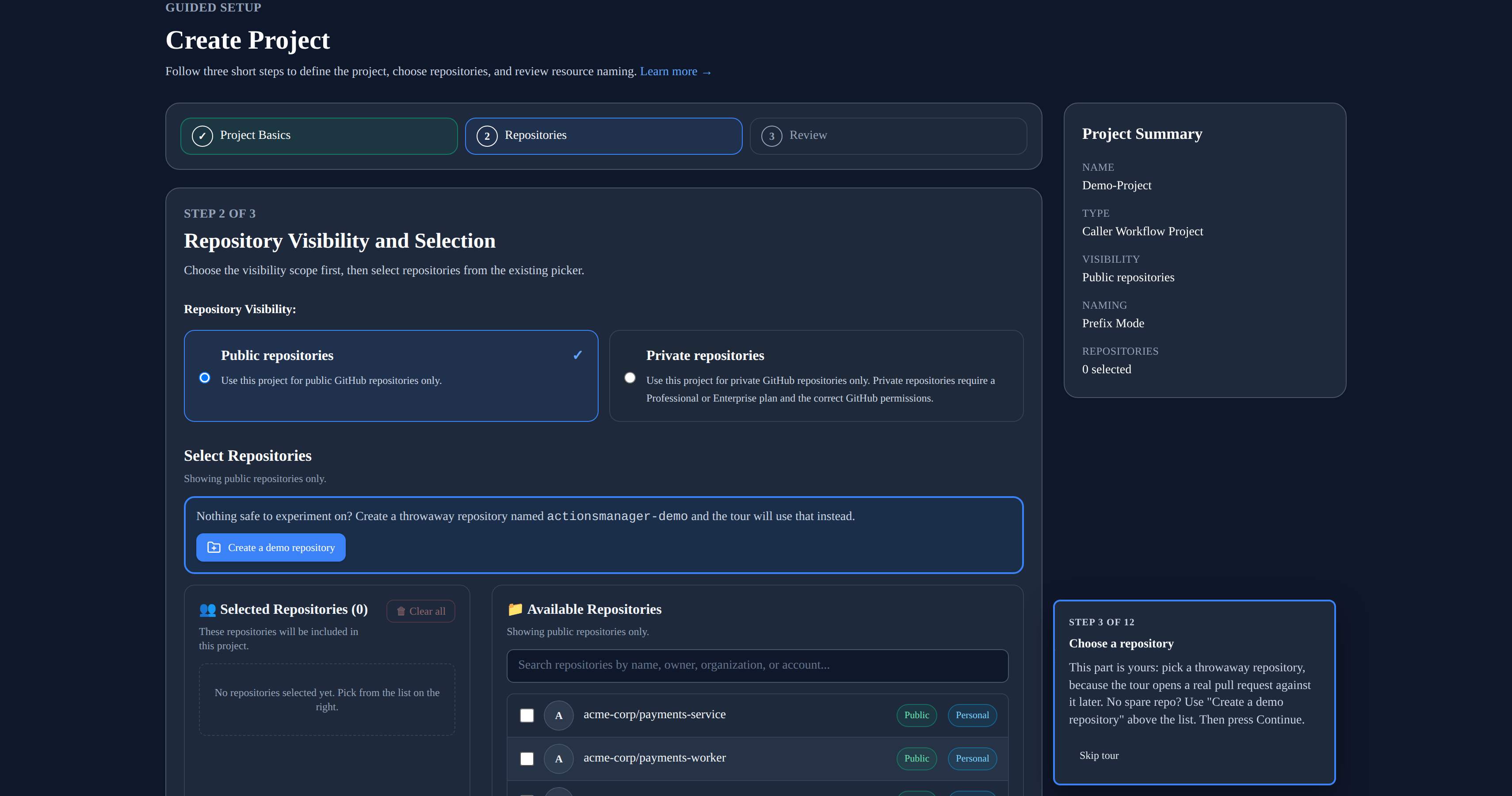This screenshot has width=1512, height=796.
Task: Click Personal badge on payments-worker row
Action: pyautogui.click(x=972, y=758)
